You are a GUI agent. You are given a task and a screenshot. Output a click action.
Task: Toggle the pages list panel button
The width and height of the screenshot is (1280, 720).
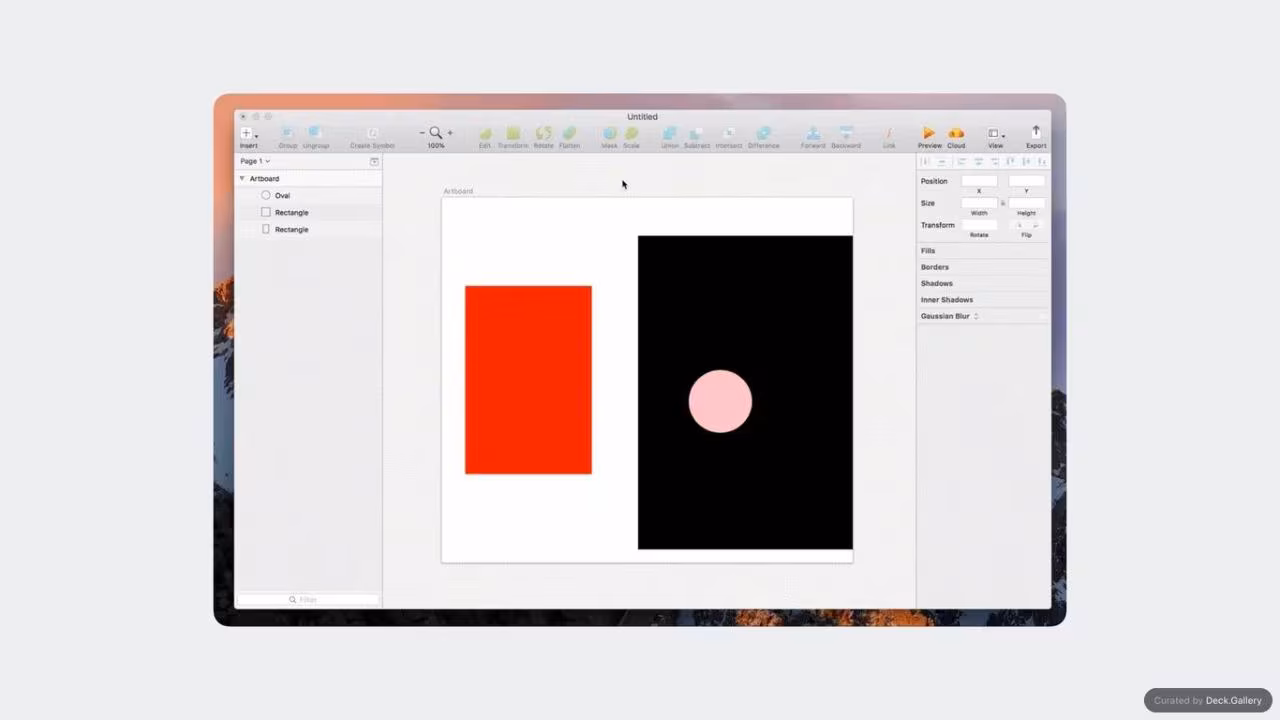374,161
